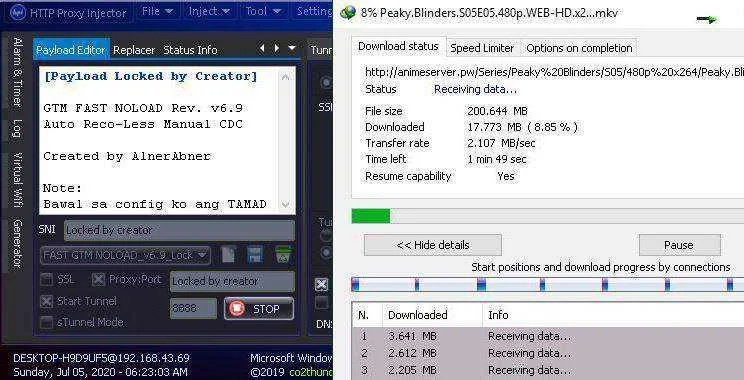Viewport: 744px width, 380px height.
Task: Click the 2.107 MB/sec transfer rate value
Action: 501,143
